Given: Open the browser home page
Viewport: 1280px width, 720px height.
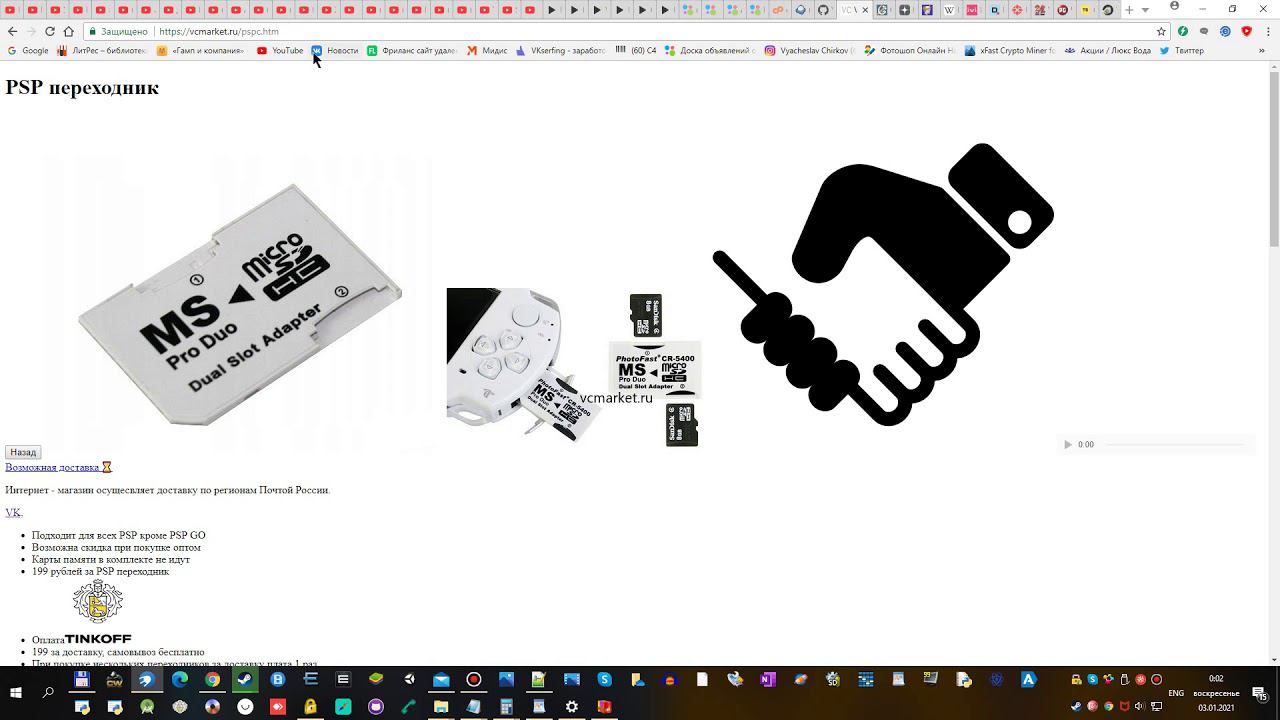Looking at the screenshot, I should (x=68, y=31).
